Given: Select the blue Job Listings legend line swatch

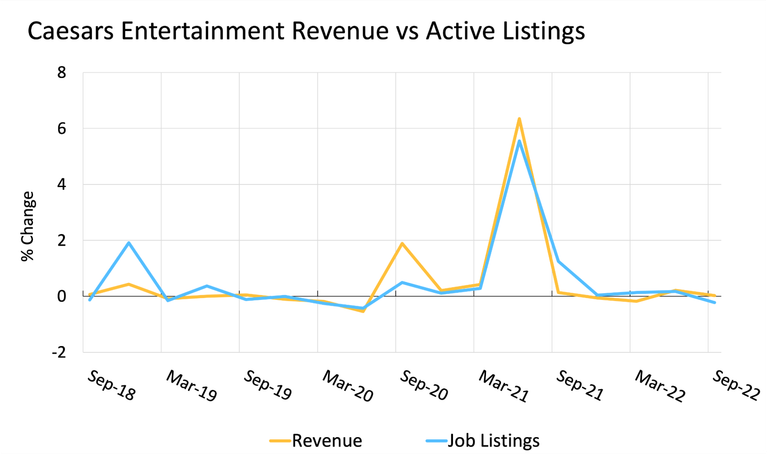Looking at the screenshot, I should point(437,441).
